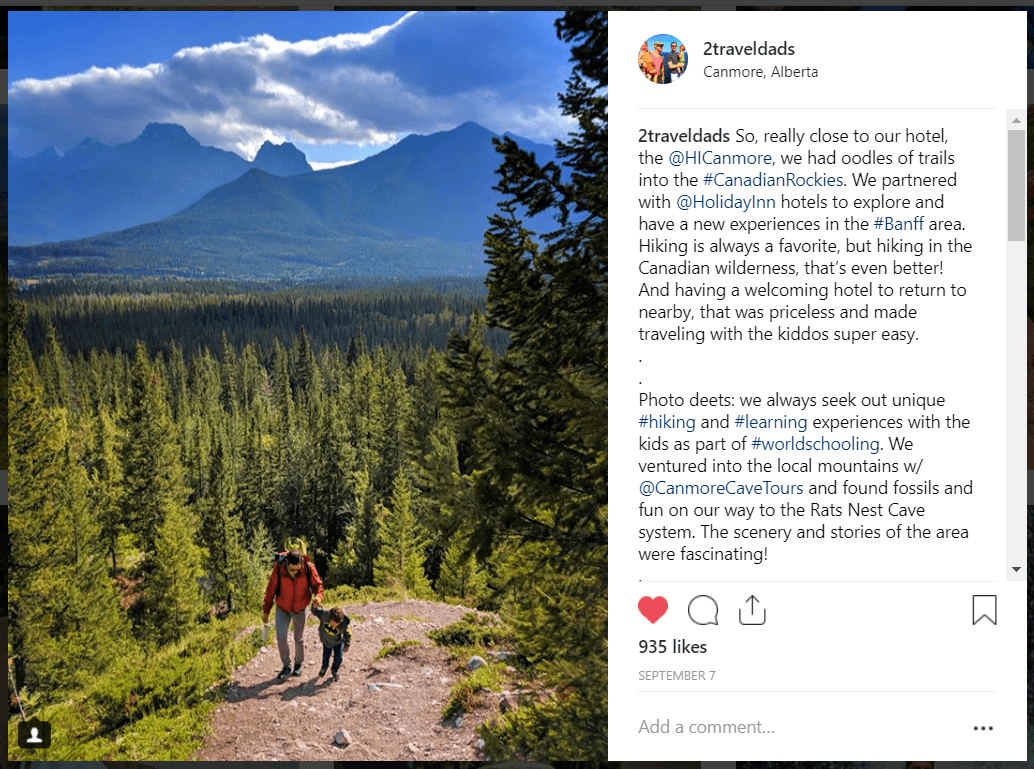Viewport: 1034px width, 769px height.
Task: Save the post with the bookmark icon
Action: (x=984, y=609)
